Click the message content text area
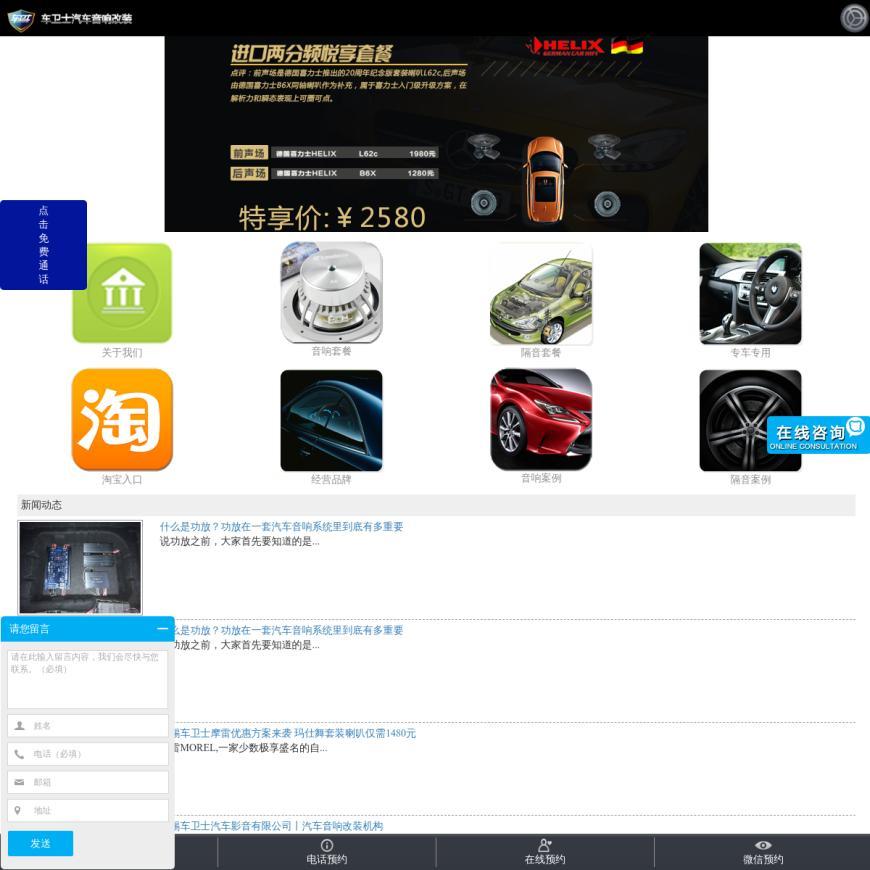870x870 pixels. pyautogui.click(x=88, y=678)
